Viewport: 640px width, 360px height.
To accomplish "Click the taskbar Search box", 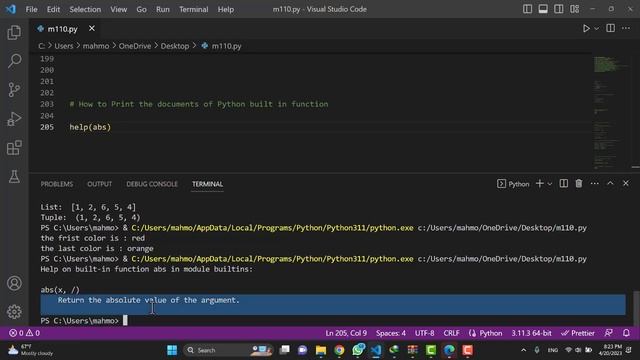I will click(x=229, y=350).
